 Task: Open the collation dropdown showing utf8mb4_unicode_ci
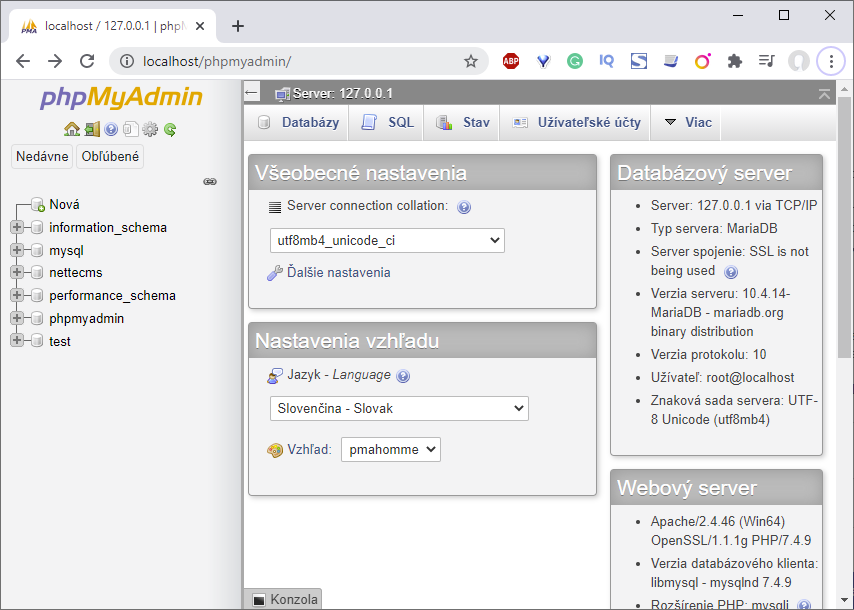pos(387,240)
